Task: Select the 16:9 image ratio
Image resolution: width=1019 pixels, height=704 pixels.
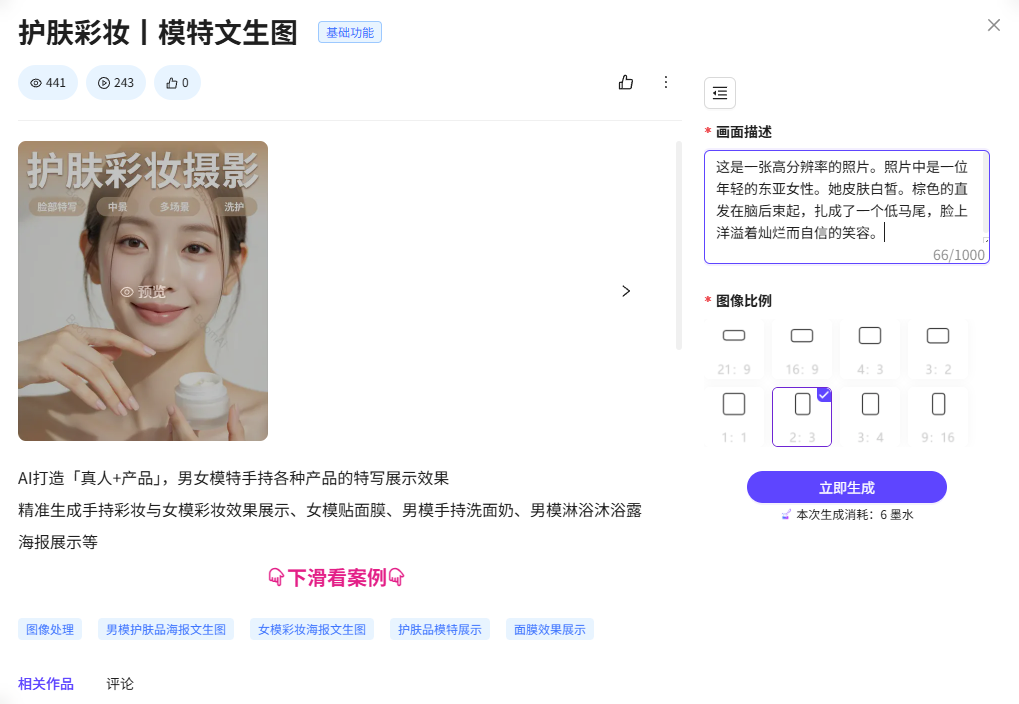Action: click(802, 349)
